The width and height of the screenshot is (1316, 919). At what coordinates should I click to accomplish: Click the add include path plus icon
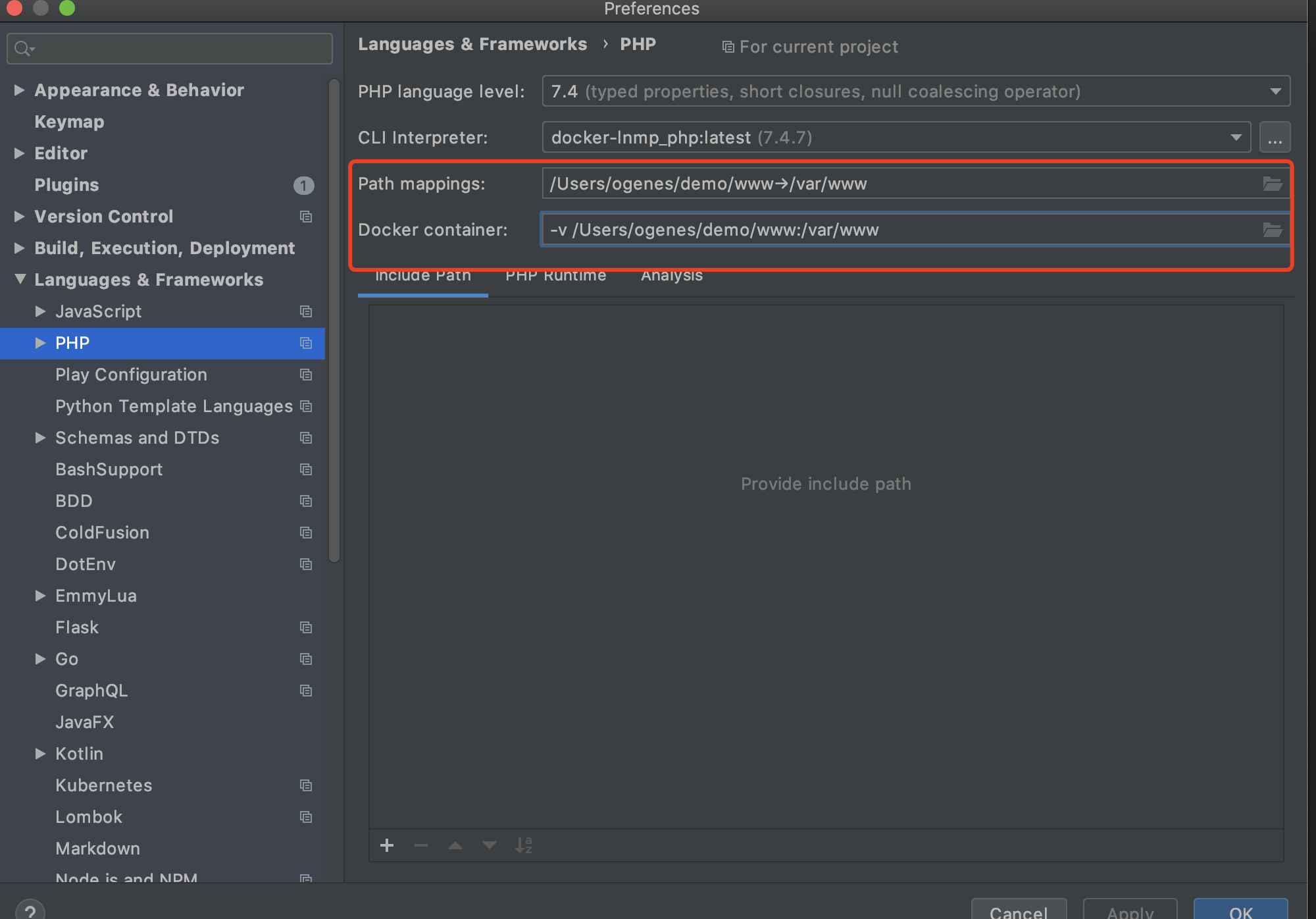[x=387, y=845]
